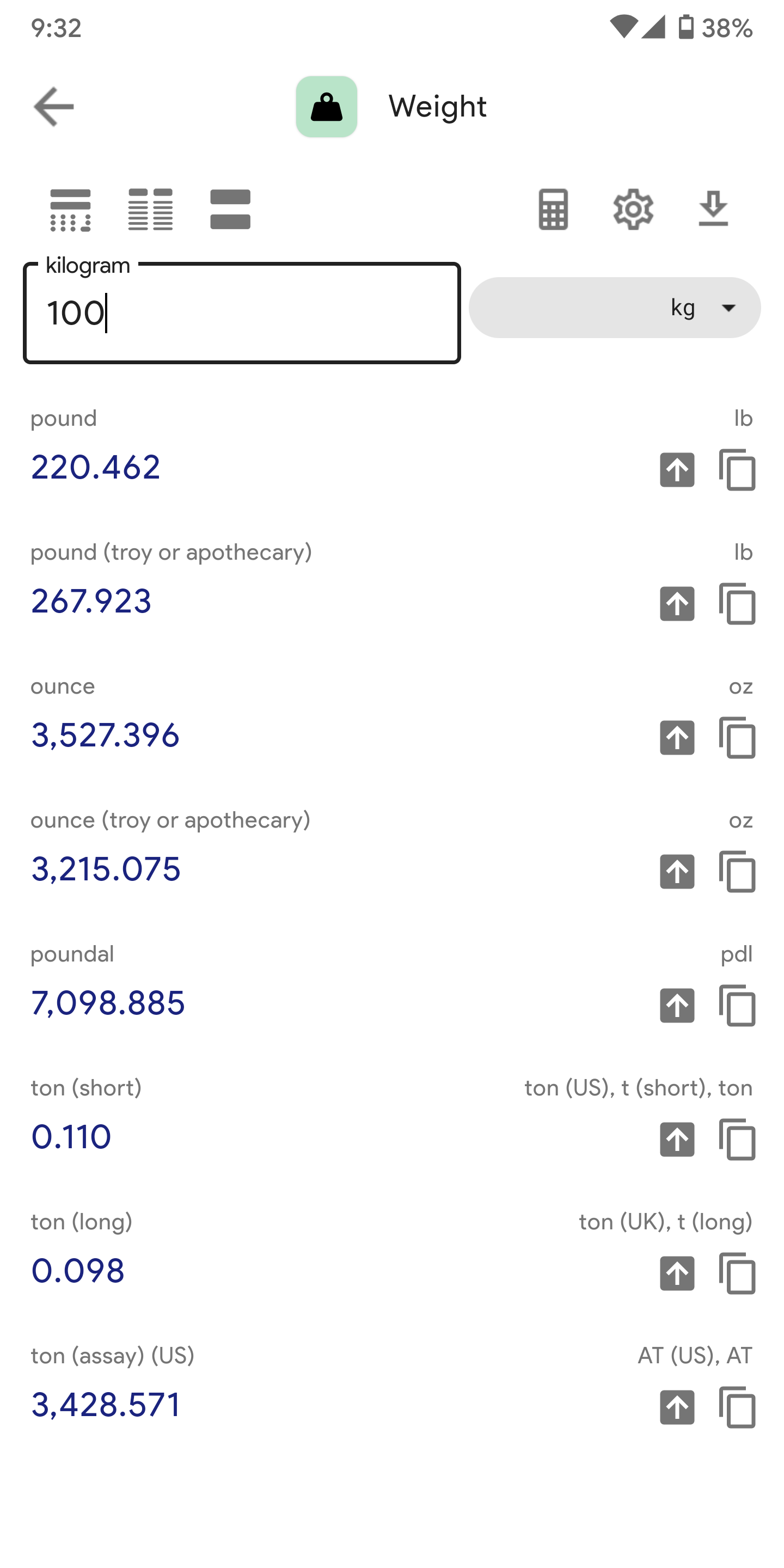
Task: Switch to two-row block layout view
Action: (x=230, y=210)
